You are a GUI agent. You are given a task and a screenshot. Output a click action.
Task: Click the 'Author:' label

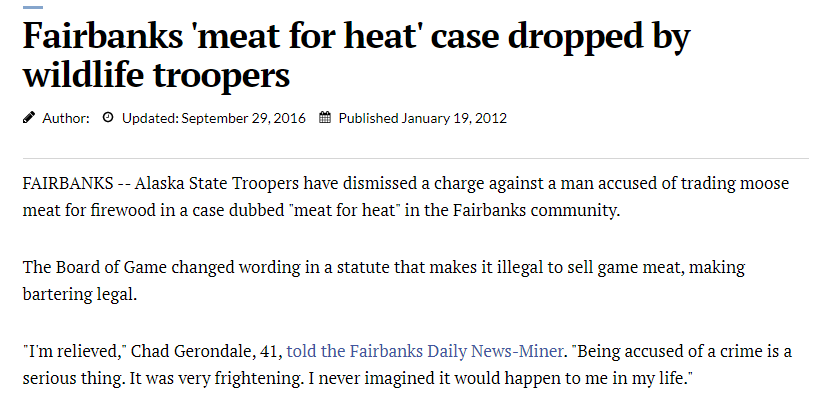pos(66,118)
